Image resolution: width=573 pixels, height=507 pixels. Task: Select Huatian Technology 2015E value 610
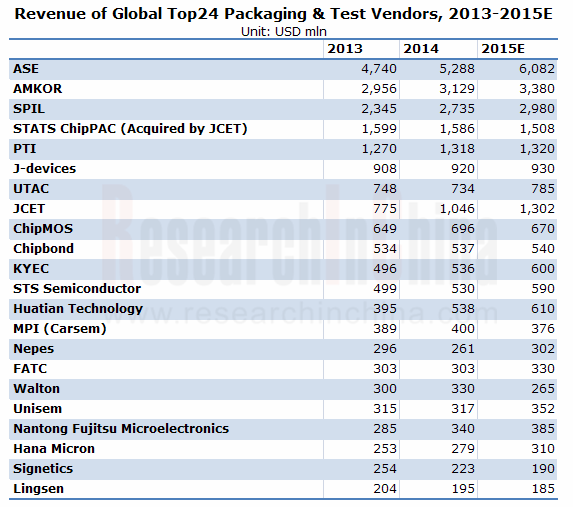coord(543,309)
